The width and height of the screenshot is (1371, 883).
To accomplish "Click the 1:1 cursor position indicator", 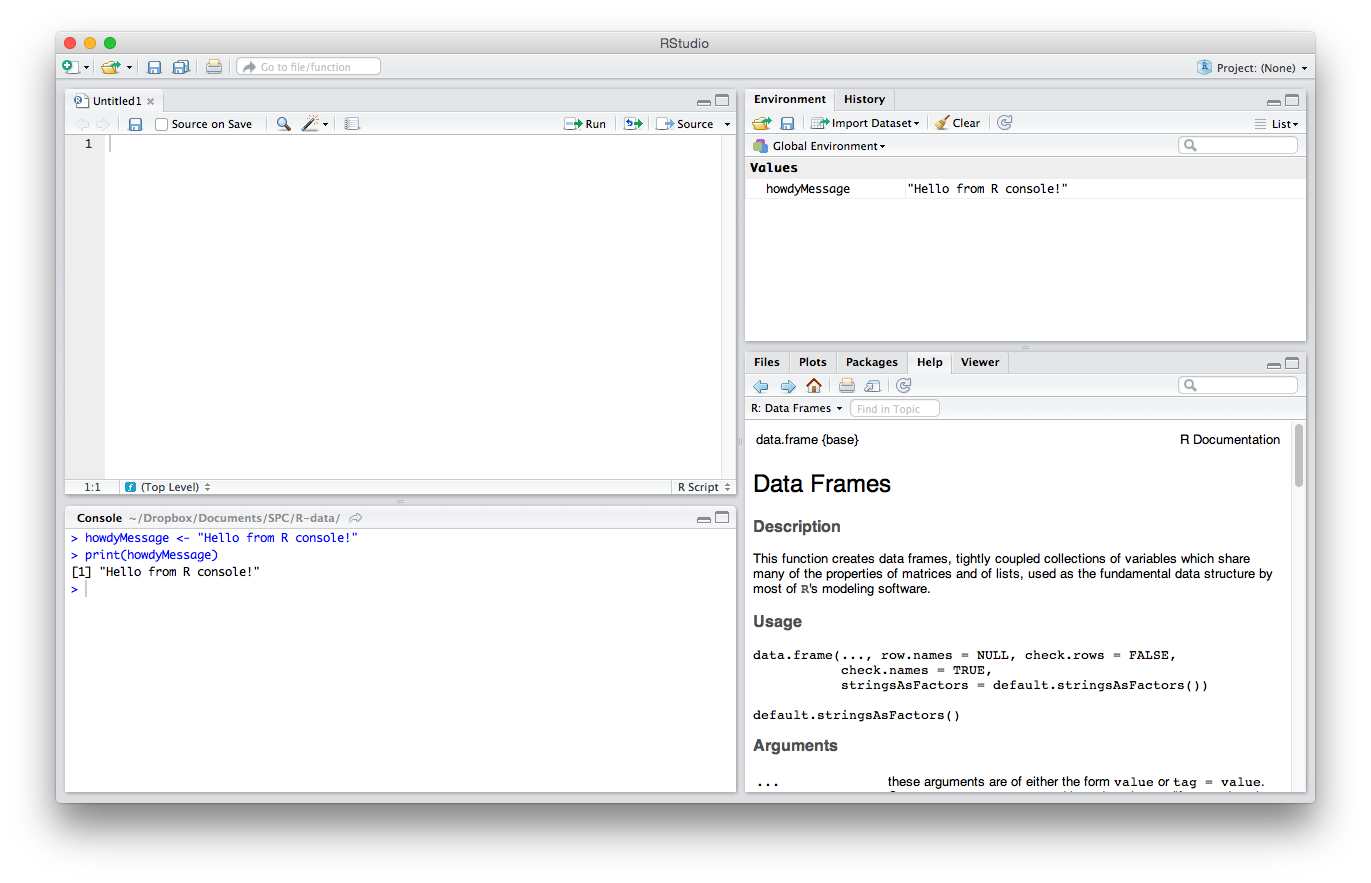I will point(92,487).
